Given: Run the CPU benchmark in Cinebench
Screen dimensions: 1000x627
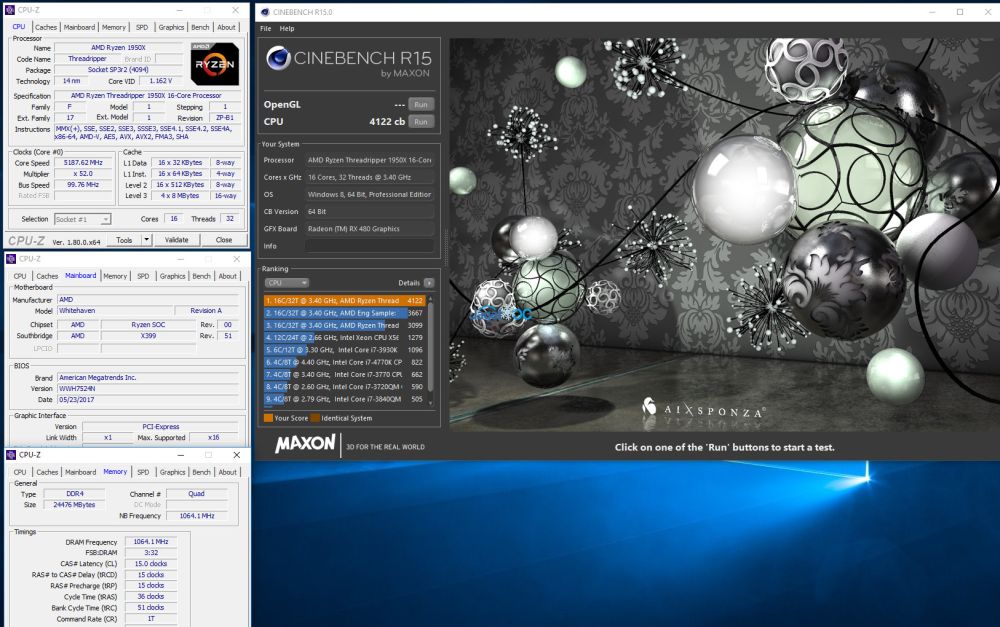Looking at the screenshot, I should pyautogui.click(x=420, y=121).
